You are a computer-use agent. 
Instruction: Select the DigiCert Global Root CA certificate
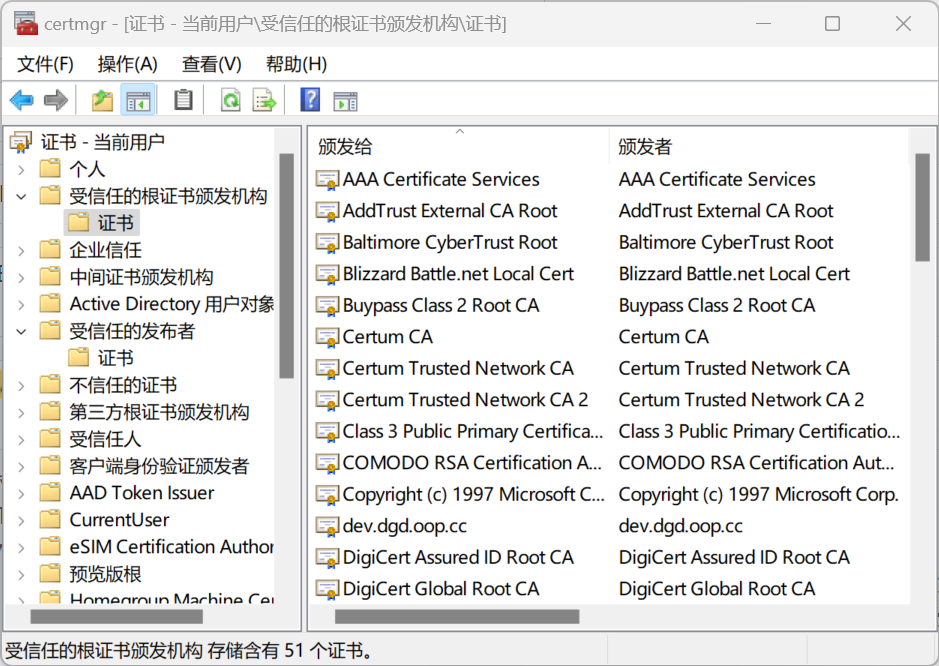pyautogui.click(x=440, y=589)
